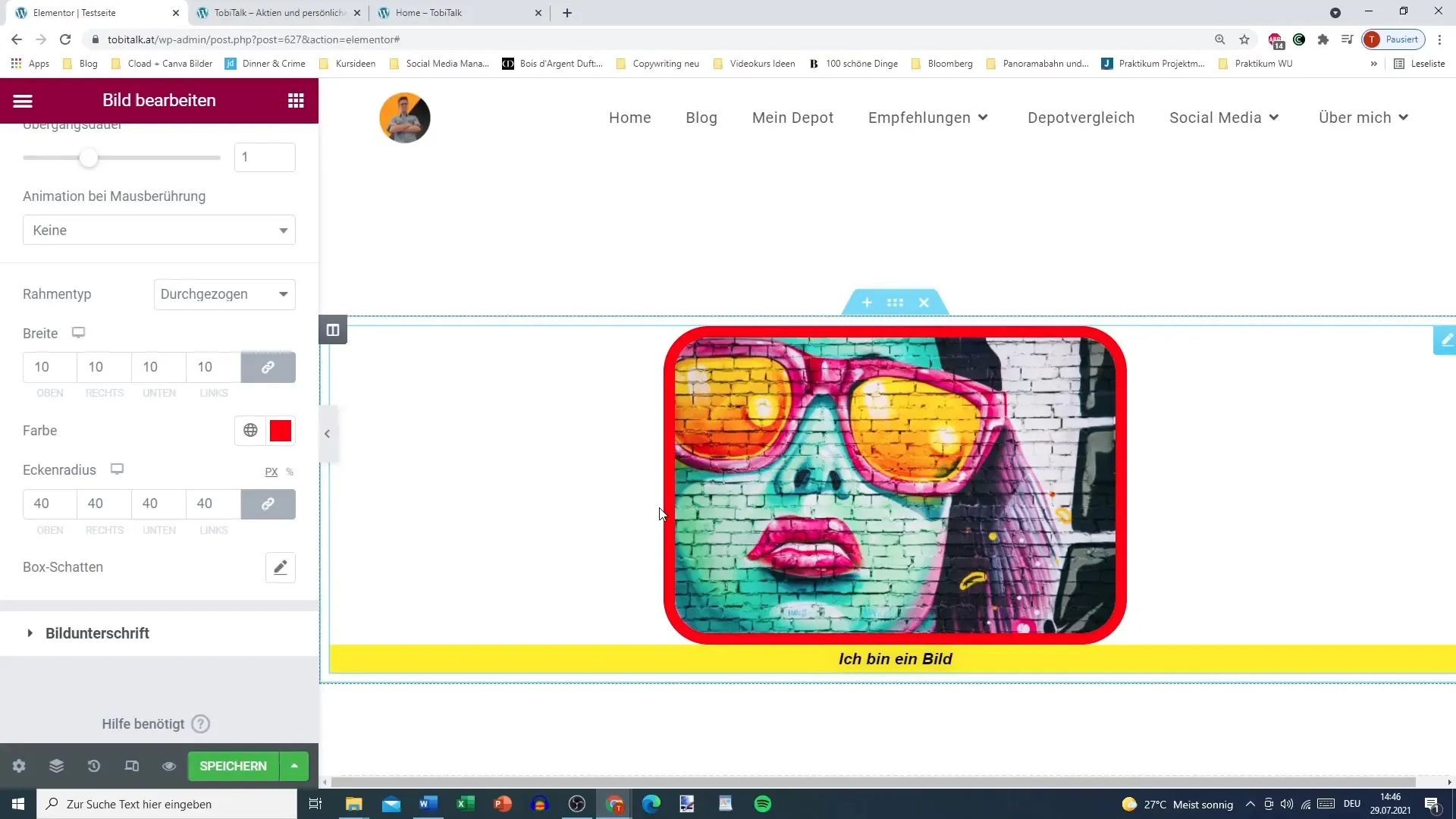Open the Rahmentyp dropdown
This screenshot has width=1456, height=819.
point(224,294)
